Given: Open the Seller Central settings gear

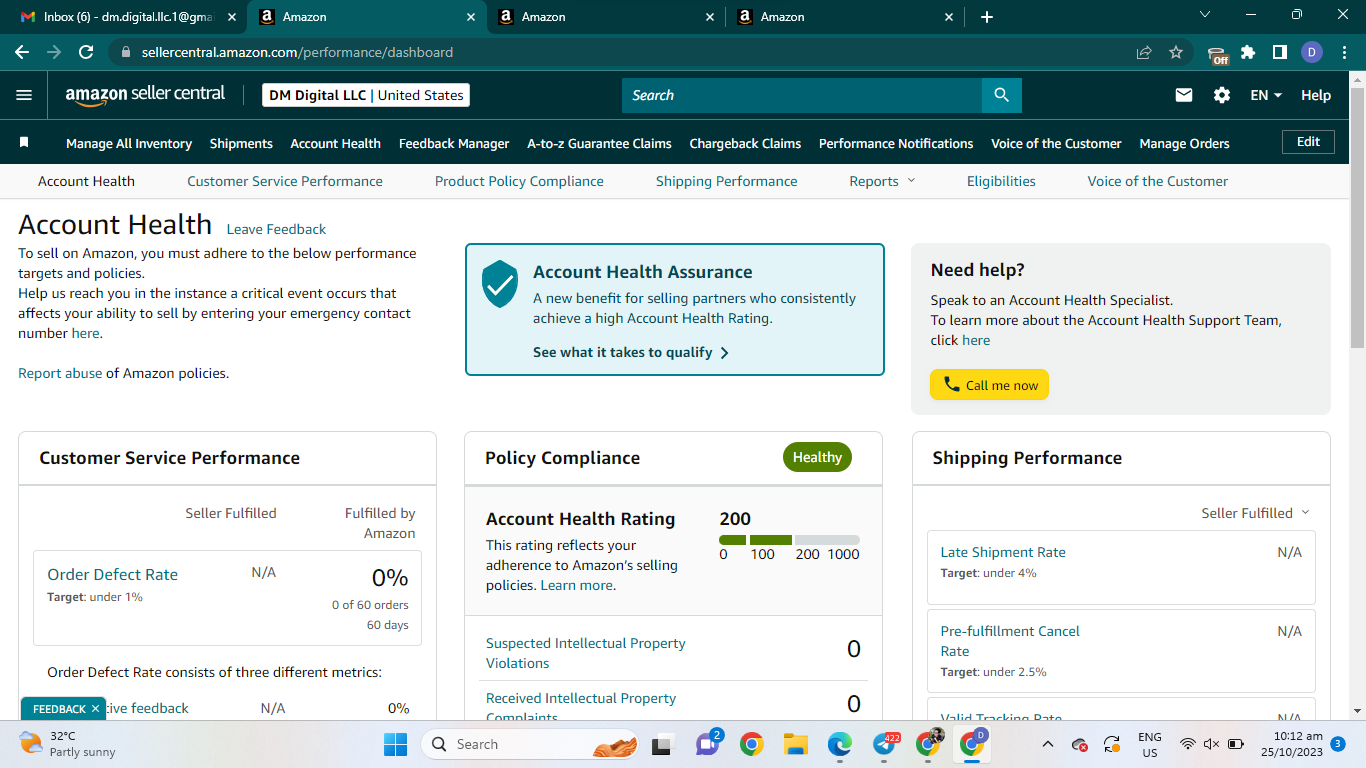Looking at the screenshot, I should [x=1222, y=95].
